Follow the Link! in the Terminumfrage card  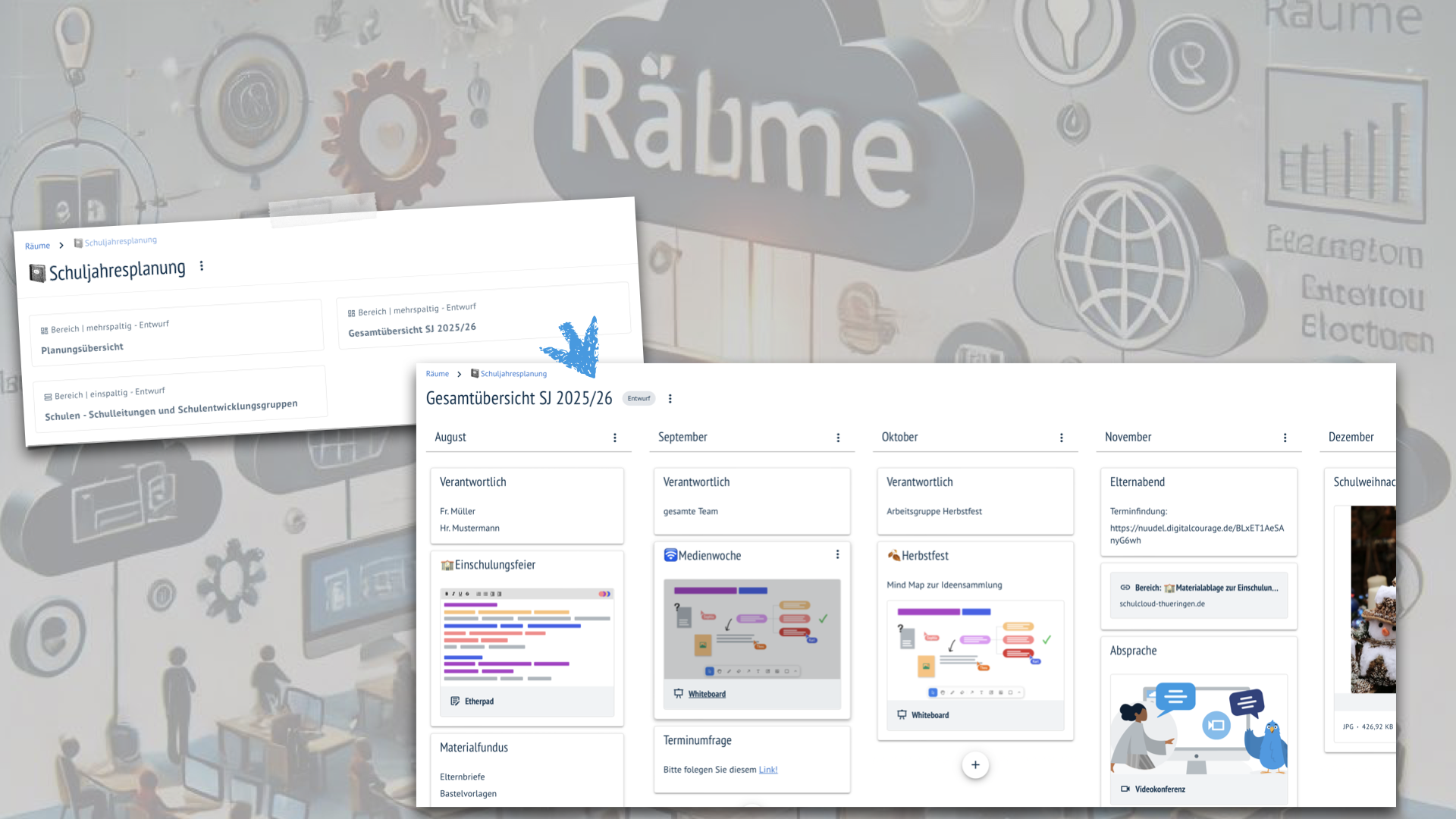click(768, 769)
